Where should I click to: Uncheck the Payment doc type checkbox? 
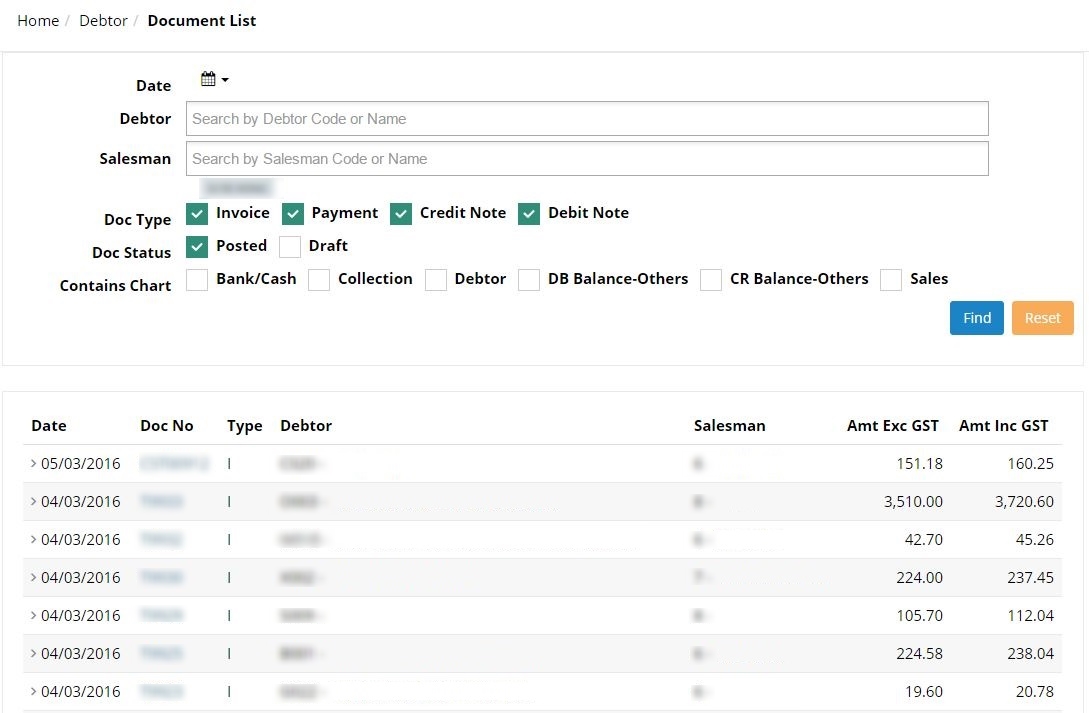coord(292,214)
